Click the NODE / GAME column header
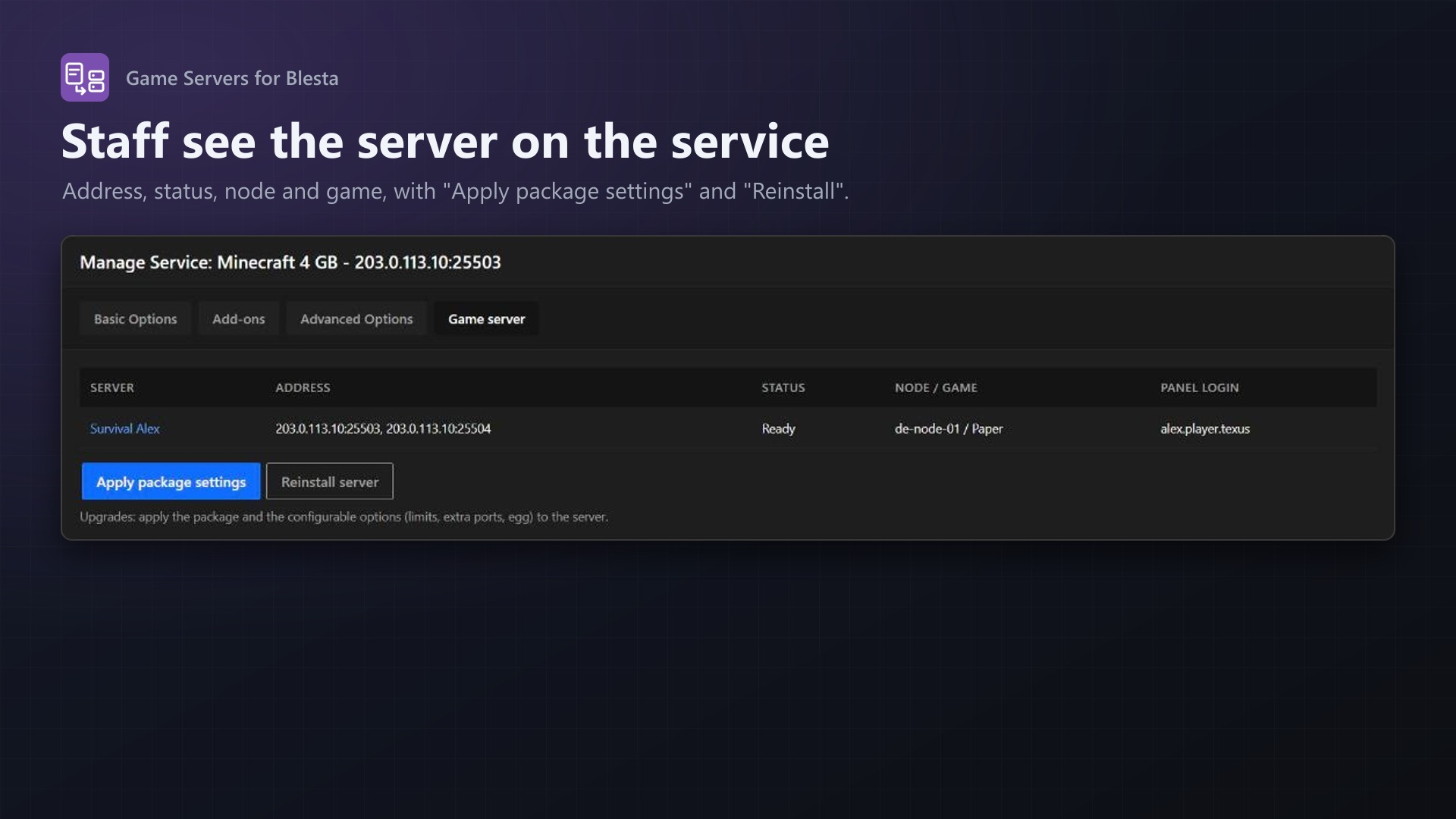The image size is (1456, 819). [x=936, y=388]
